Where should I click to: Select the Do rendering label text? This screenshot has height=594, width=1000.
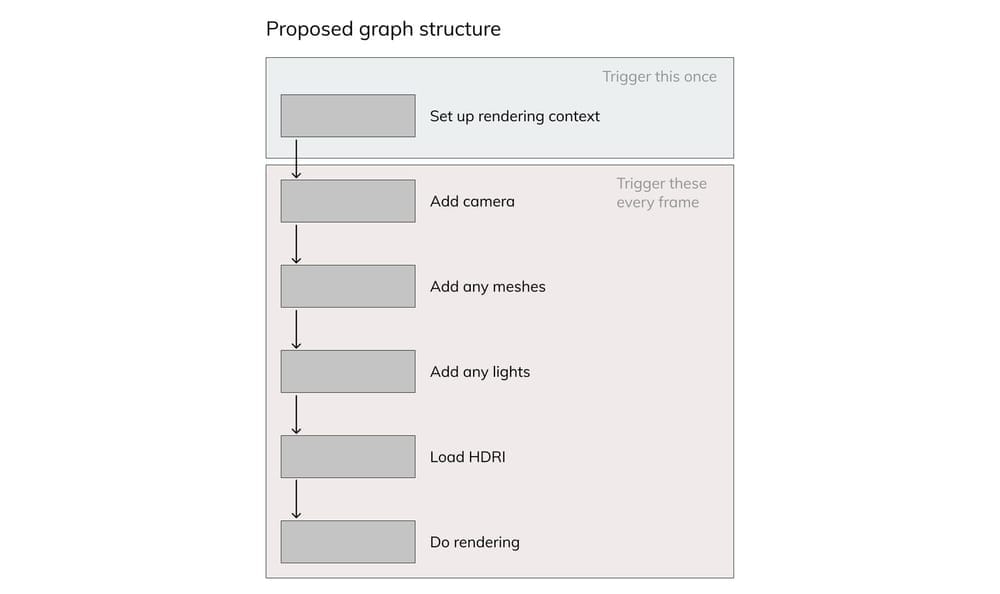(x=474, y=542)
